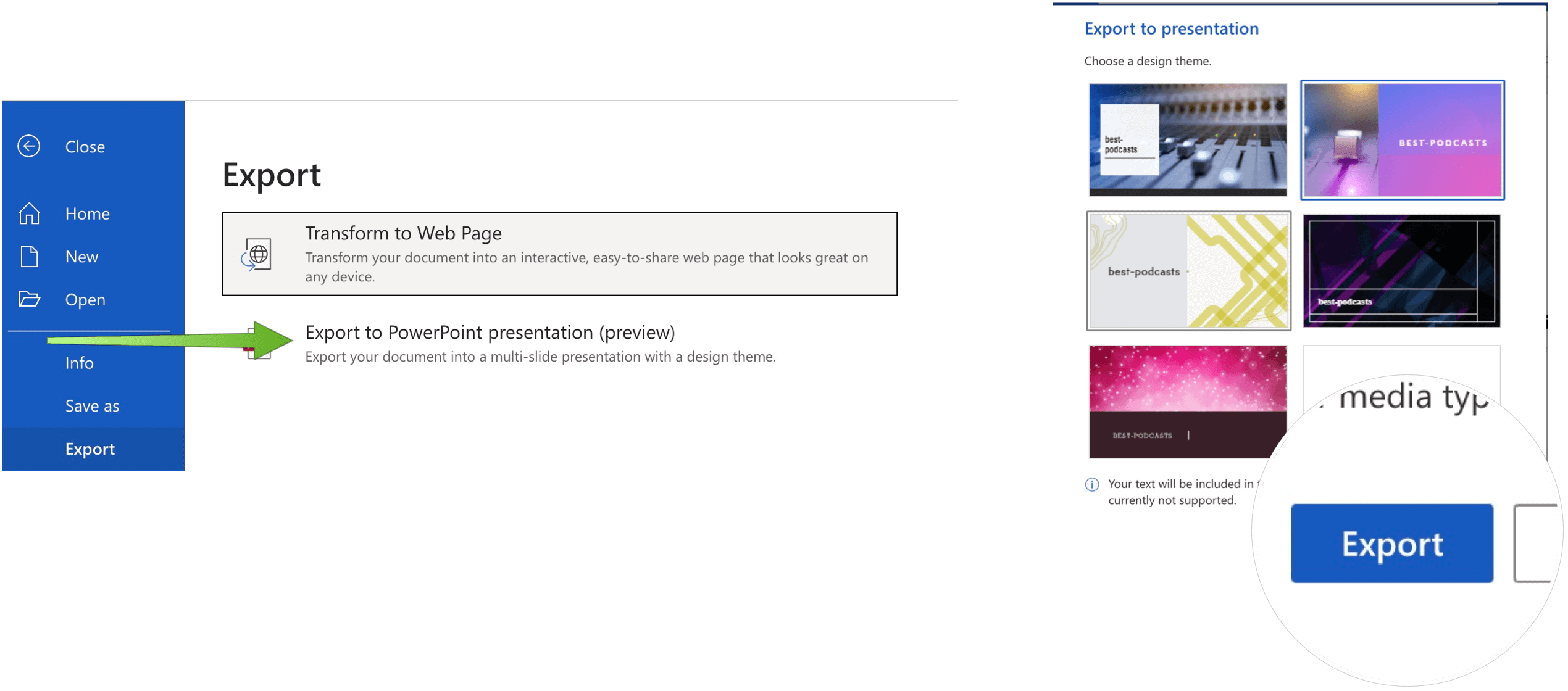Select the pink sparkle design theme thumbnail
1568x691 pixels.
pyautogui.click(x=1183, y=400)
